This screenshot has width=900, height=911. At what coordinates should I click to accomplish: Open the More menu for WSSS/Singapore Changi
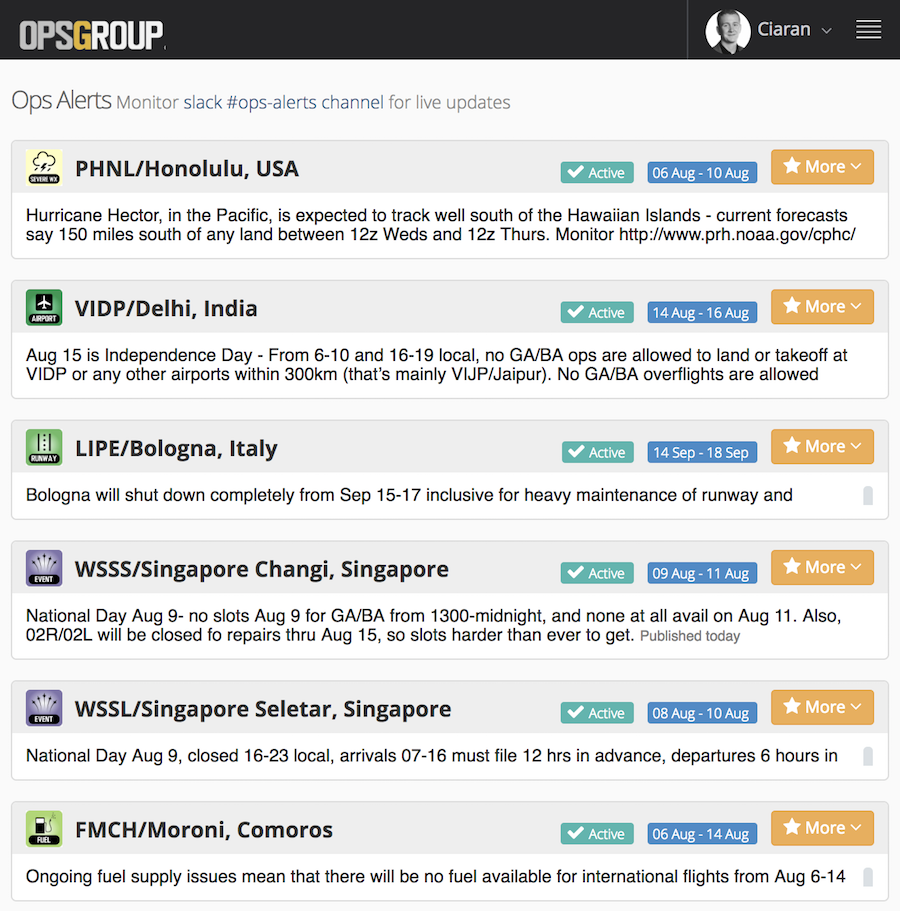pos(822,567)
